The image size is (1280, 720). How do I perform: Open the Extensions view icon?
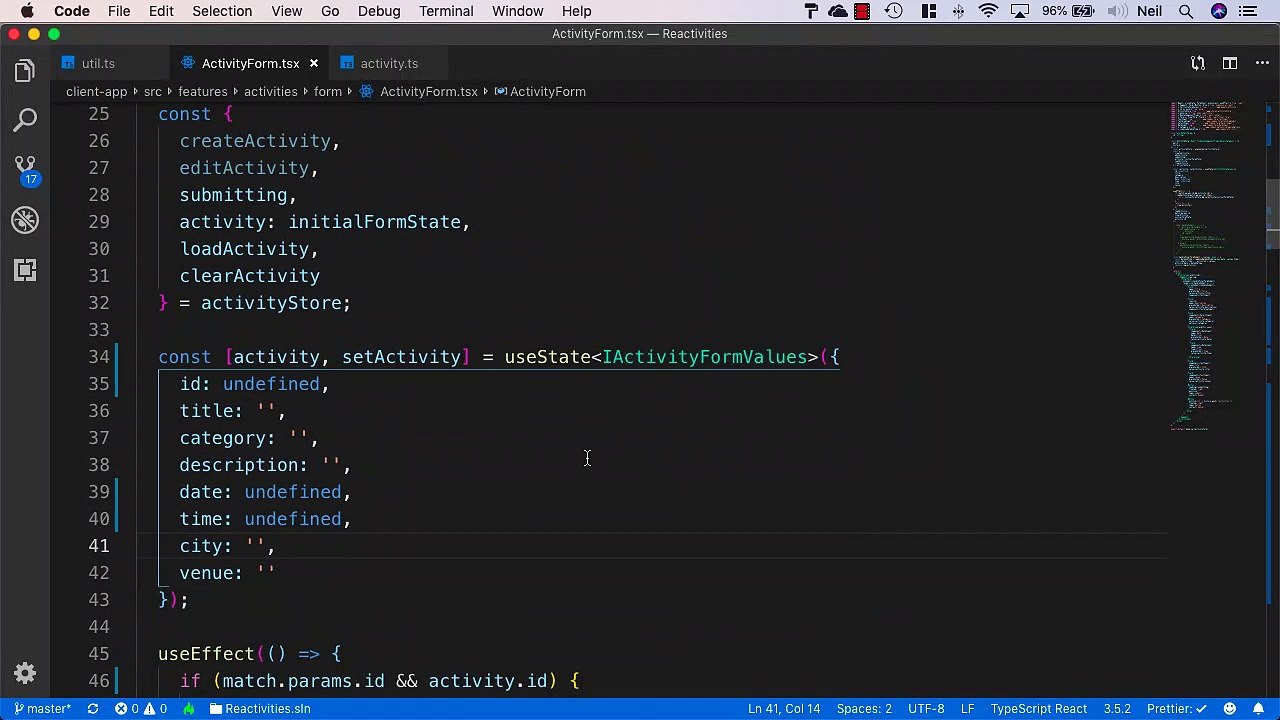(x=25, y=270)
